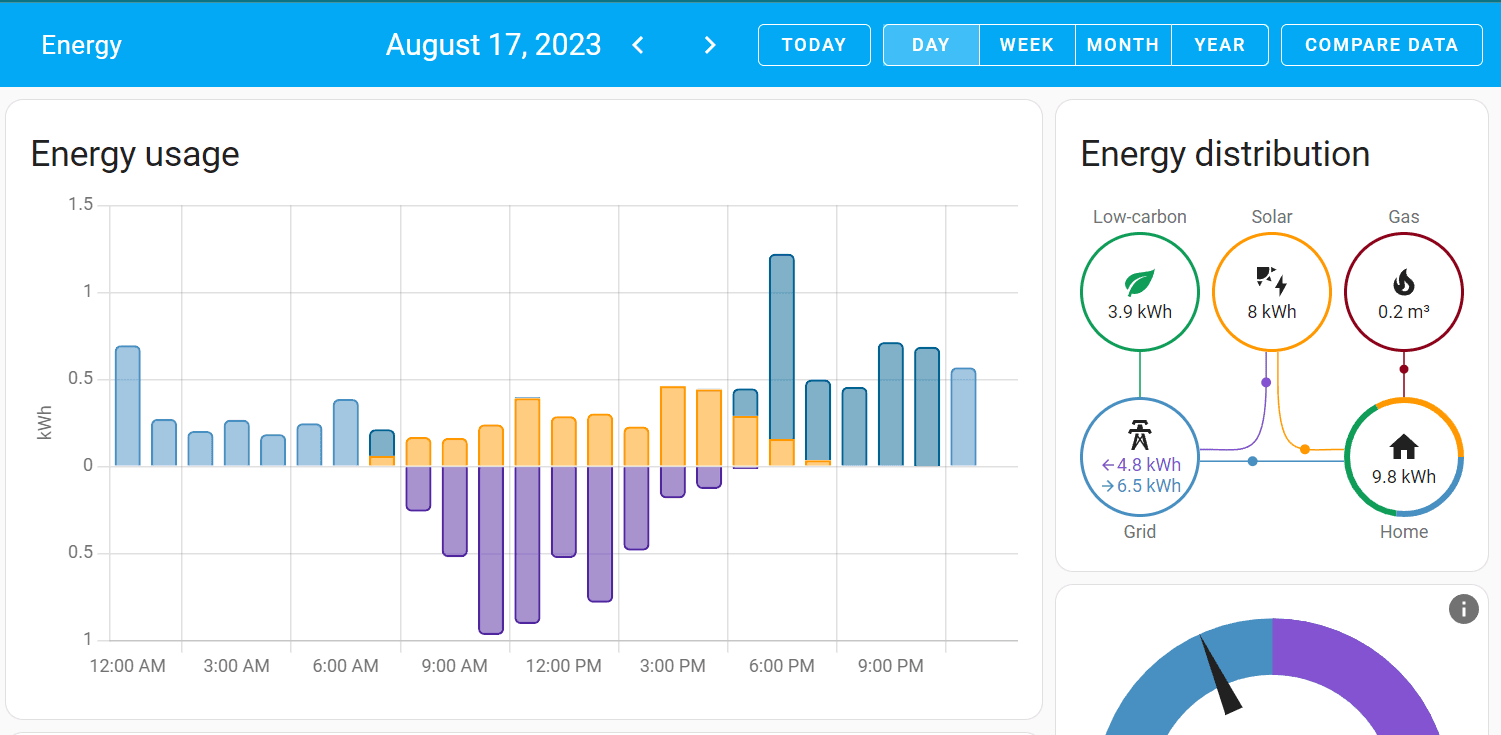This screenshot has width=1501, height=735.
Task: Click the Gas flame icon circle
Action: pos(1404,292)
